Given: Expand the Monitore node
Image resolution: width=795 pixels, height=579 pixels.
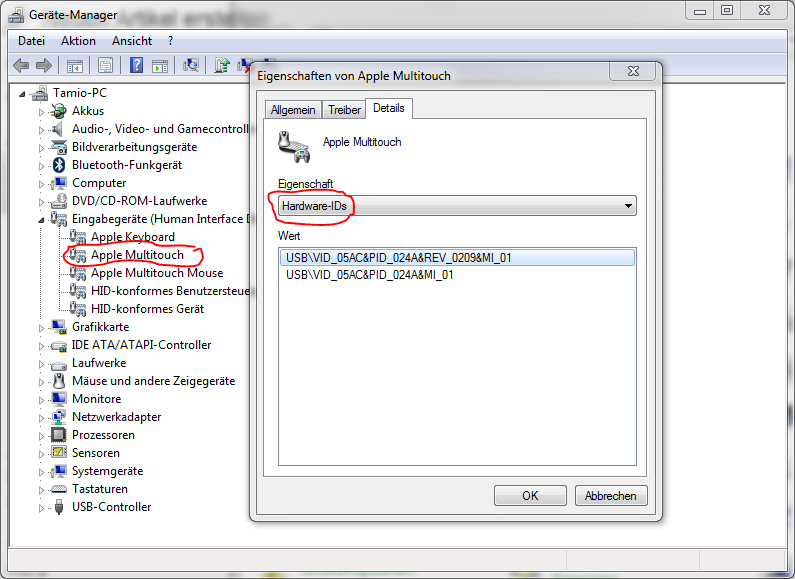Looking at the screenshot, I should pos(41,400).
